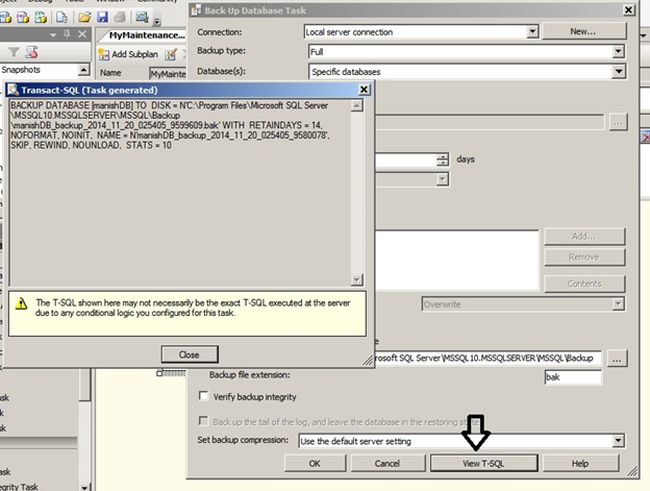Click the disabled Contents button
This screenshot has height=491, width=650.
[584, 284]
